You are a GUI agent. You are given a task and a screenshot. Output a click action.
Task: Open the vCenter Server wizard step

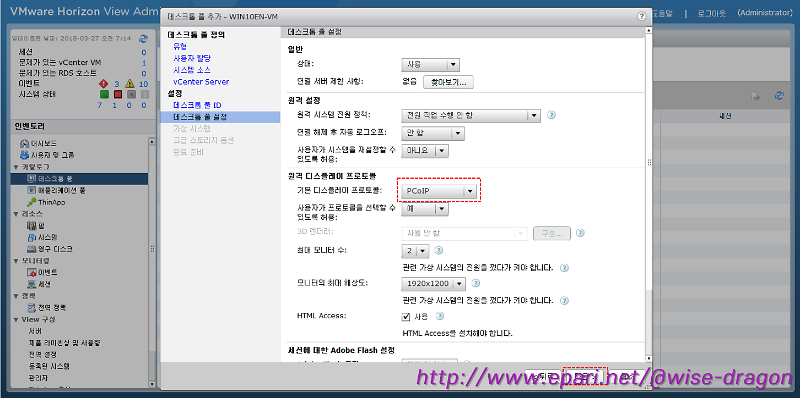(201, 82)
